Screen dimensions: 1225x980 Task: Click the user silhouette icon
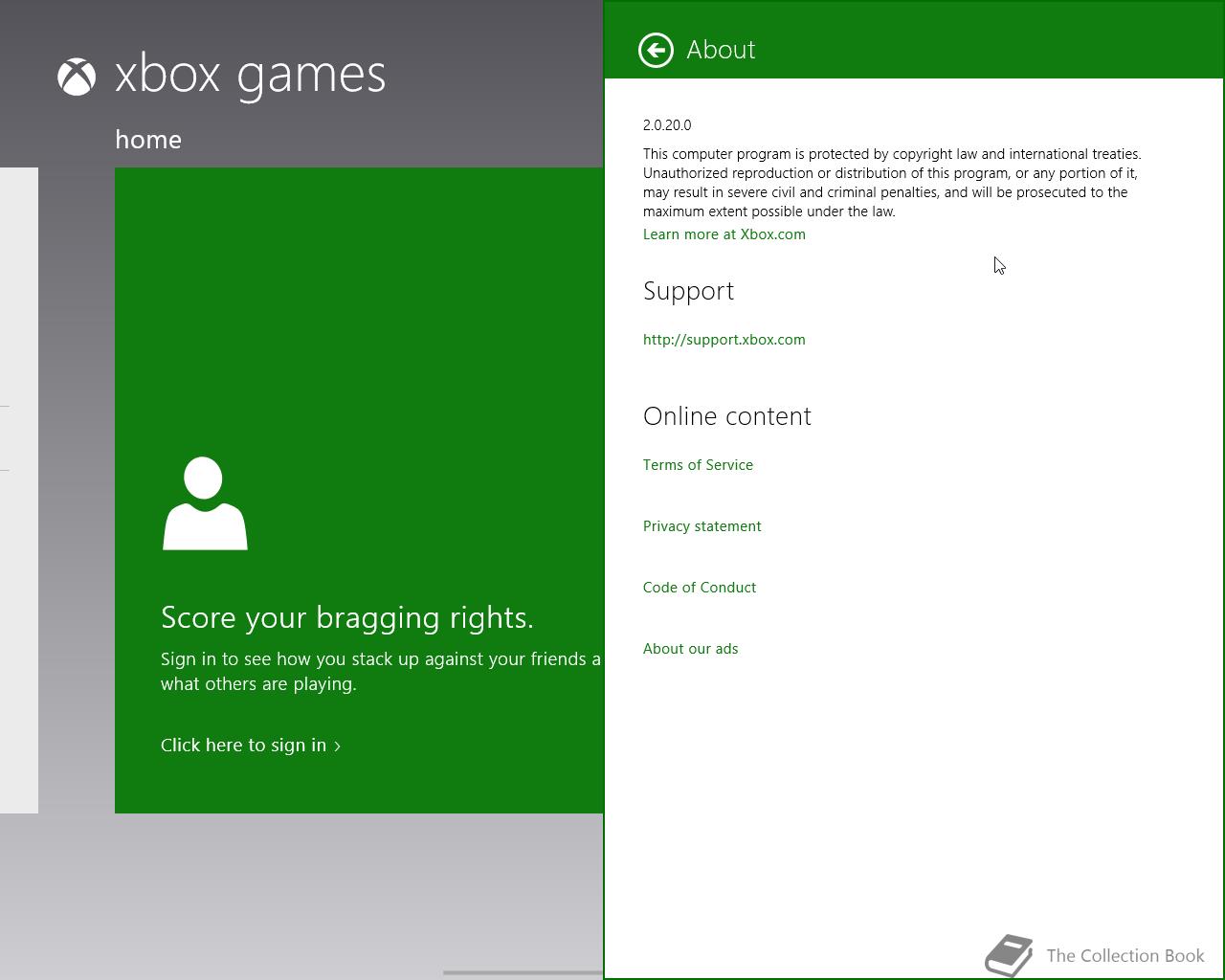pyautogui.click(x=205, y=503)
